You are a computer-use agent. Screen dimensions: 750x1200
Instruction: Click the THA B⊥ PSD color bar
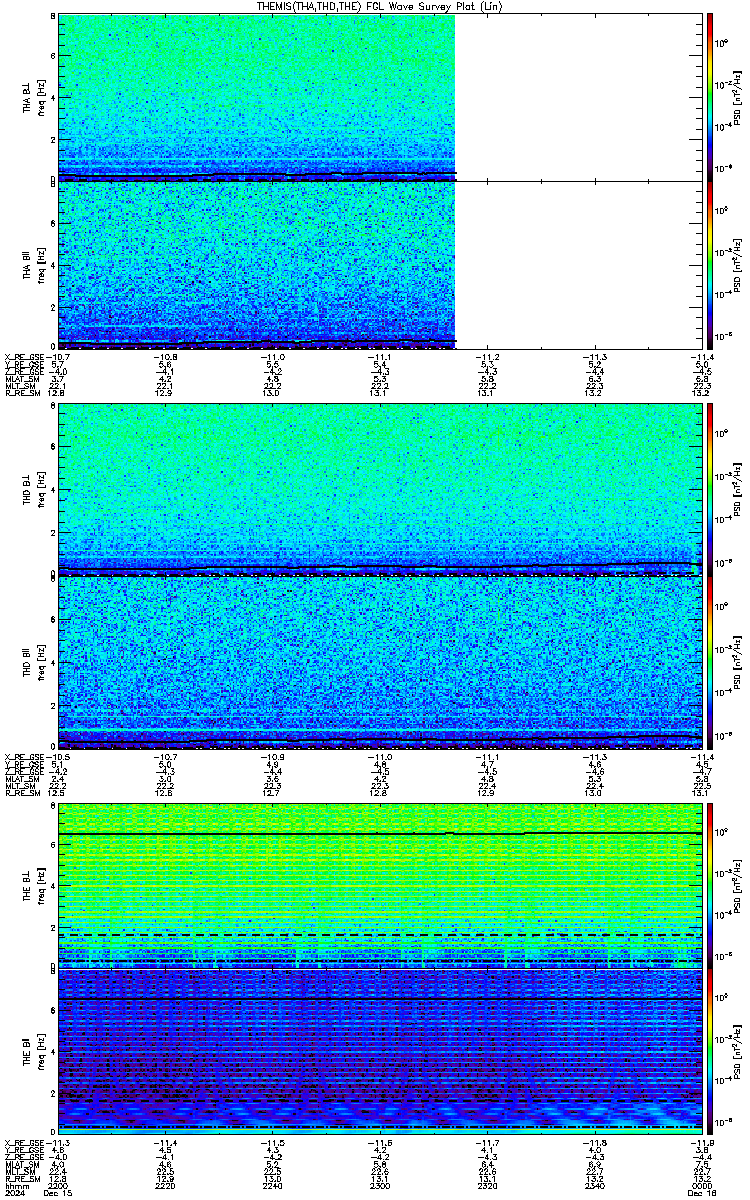point(710,97)
